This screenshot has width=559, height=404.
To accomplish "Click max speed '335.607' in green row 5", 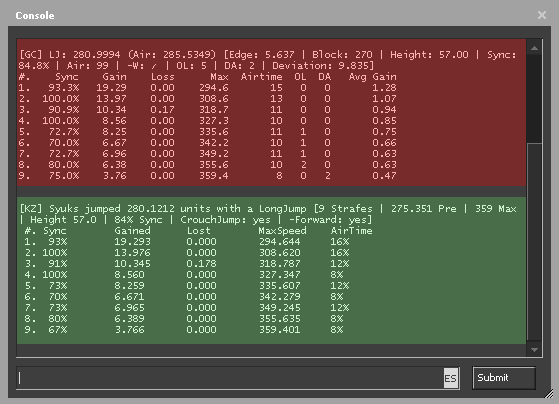I will [280, 286].
